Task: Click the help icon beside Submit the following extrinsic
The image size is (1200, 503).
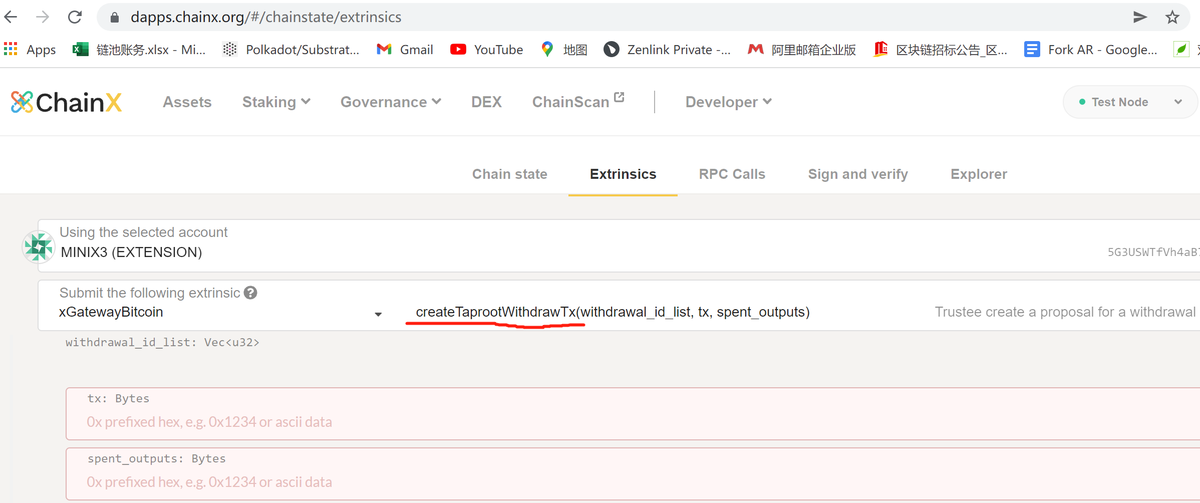Action: click(250, 293)
